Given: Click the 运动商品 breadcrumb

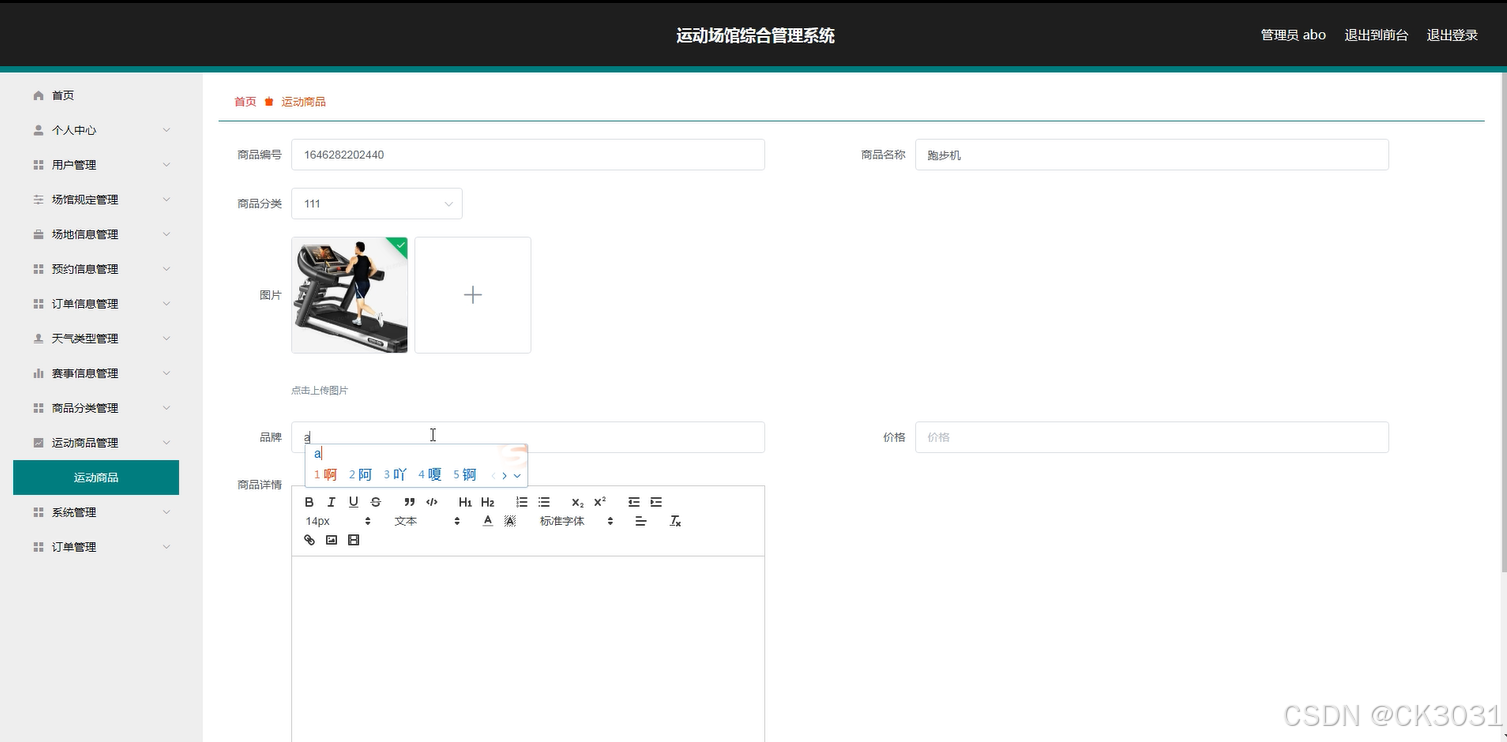Looking at the screenshot, I should tap(303, 102).
